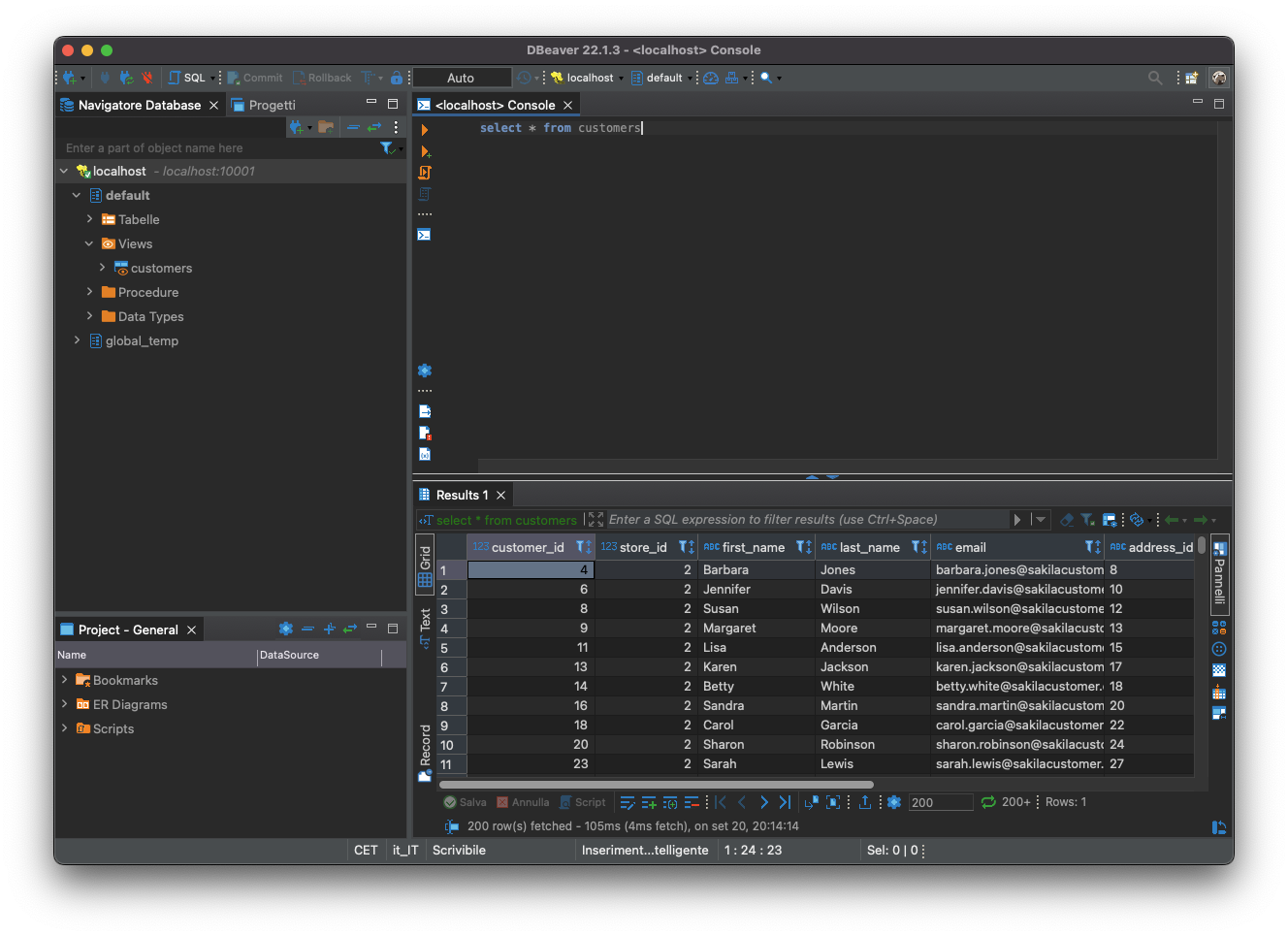Click the filter funnel icon in navigator search
The image size is (1288, 936).
click(x=387, y=147)
